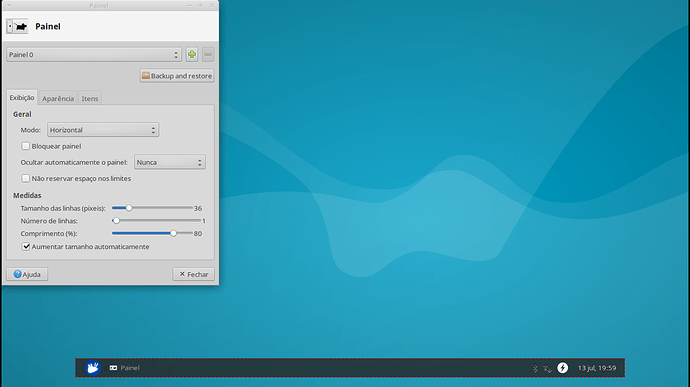The image size is (690, 387).
Task: Click the Comprimento (%) slider handle
Action: point(173,233)
